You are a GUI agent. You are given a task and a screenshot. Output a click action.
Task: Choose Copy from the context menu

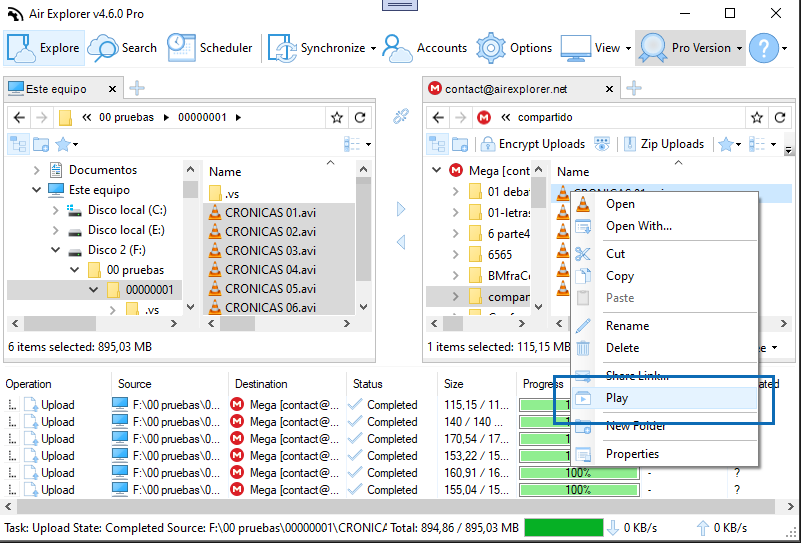pos(664,276)
